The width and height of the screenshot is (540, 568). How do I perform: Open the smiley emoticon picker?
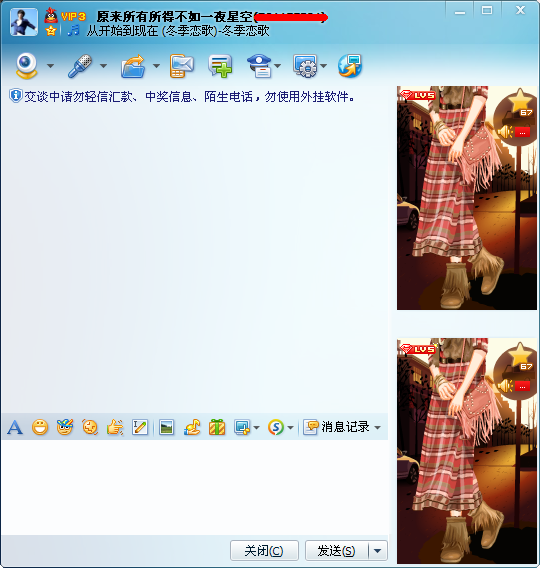40,427
